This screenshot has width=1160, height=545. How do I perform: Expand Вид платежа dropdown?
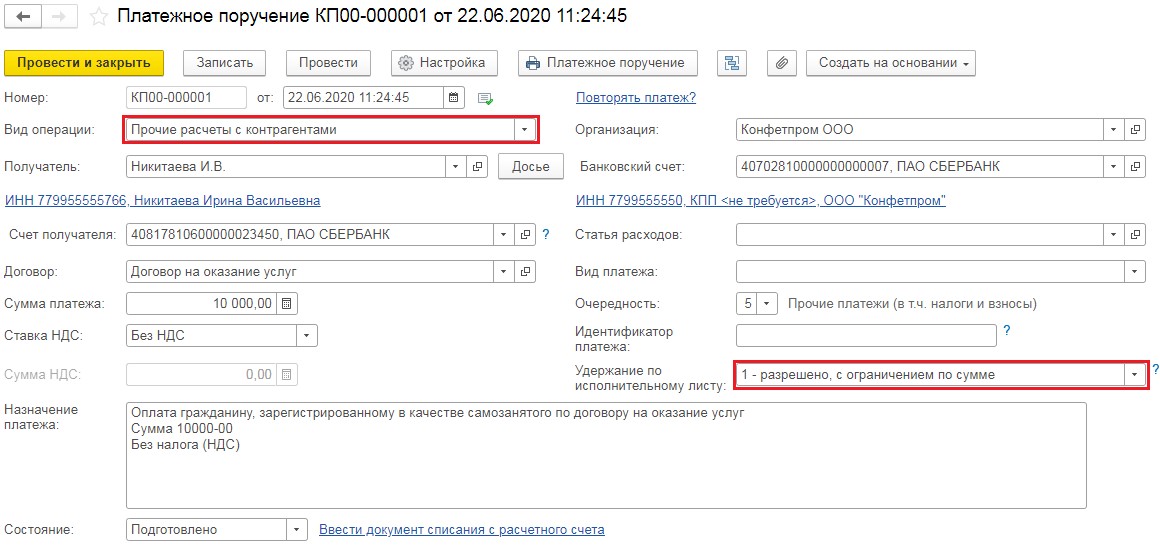click(1135, 271)
